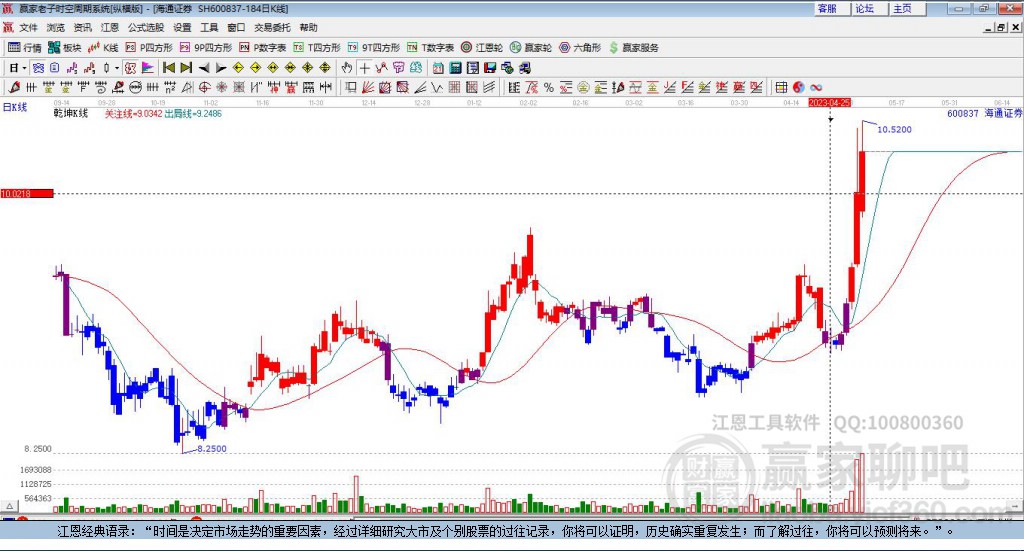Open the colored grid table icon
Screen dimensions: 1024x551
point(781,87)
